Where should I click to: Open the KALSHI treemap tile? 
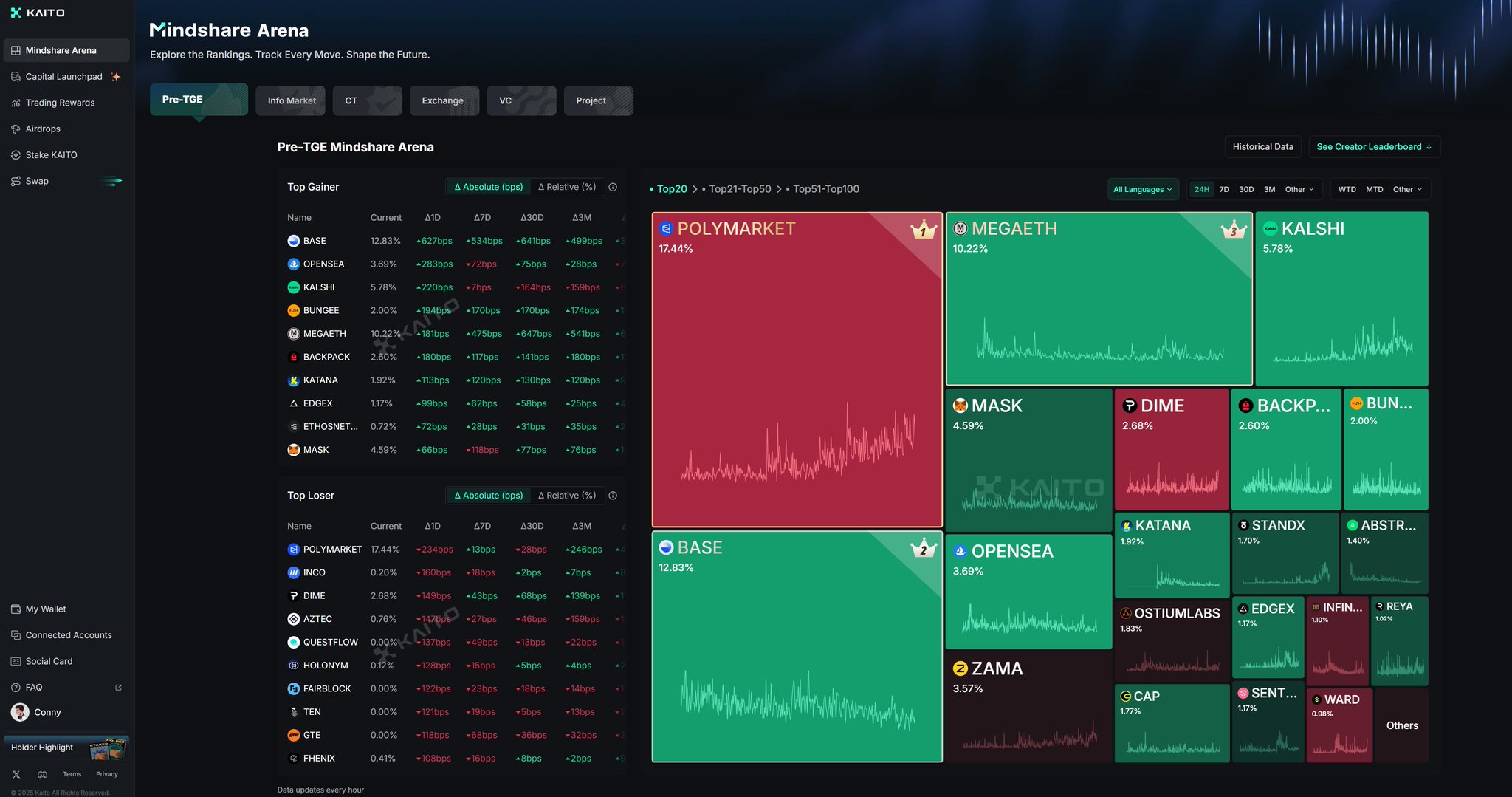pos(1341,298)
